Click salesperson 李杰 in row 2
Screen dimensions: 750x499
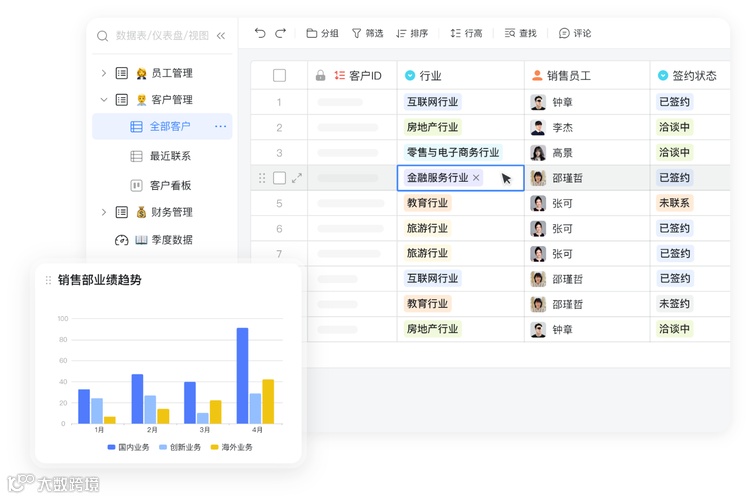click(551, 127)
